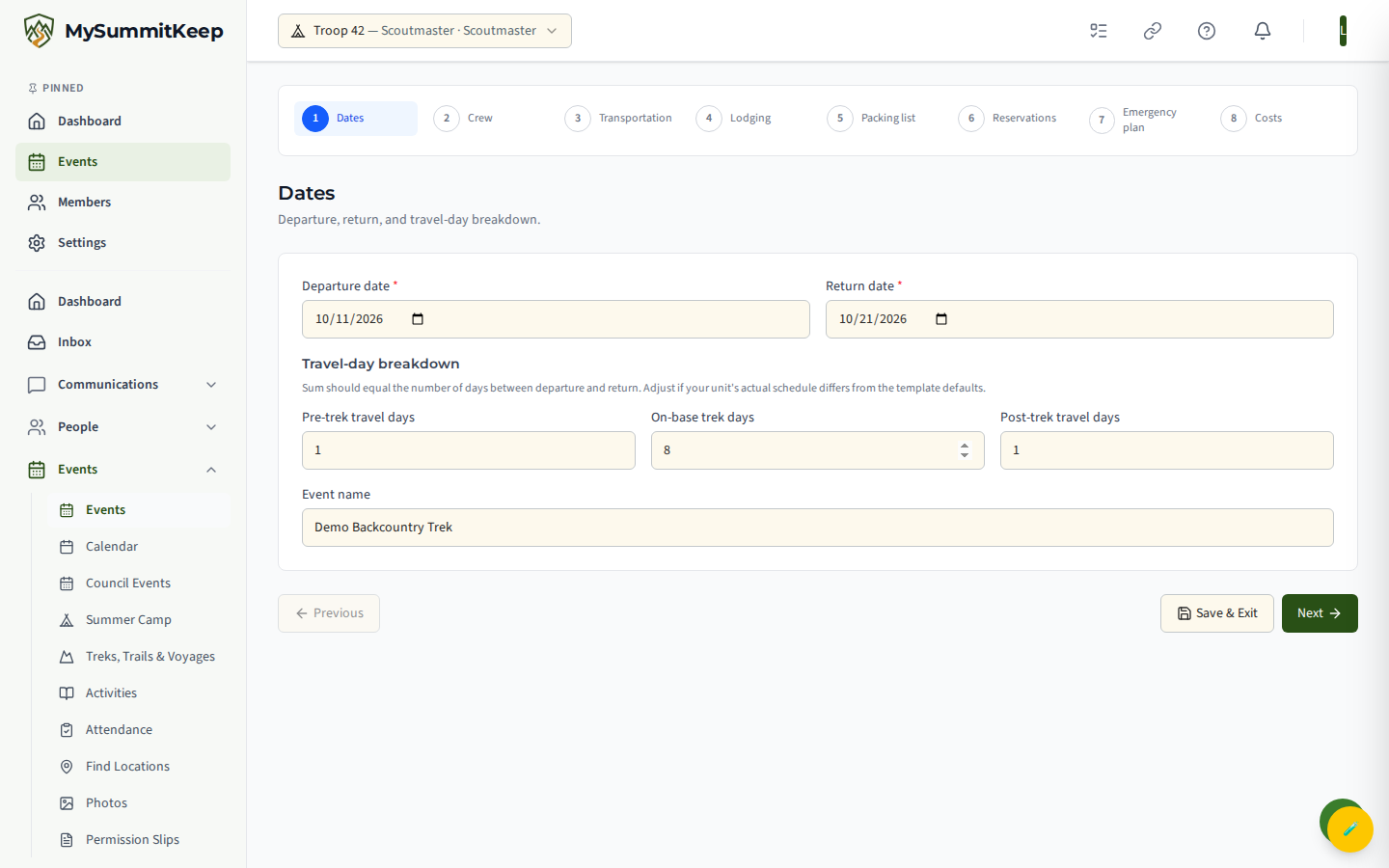
Task: Open the departure date calendar picker icon
Action: 418,319
